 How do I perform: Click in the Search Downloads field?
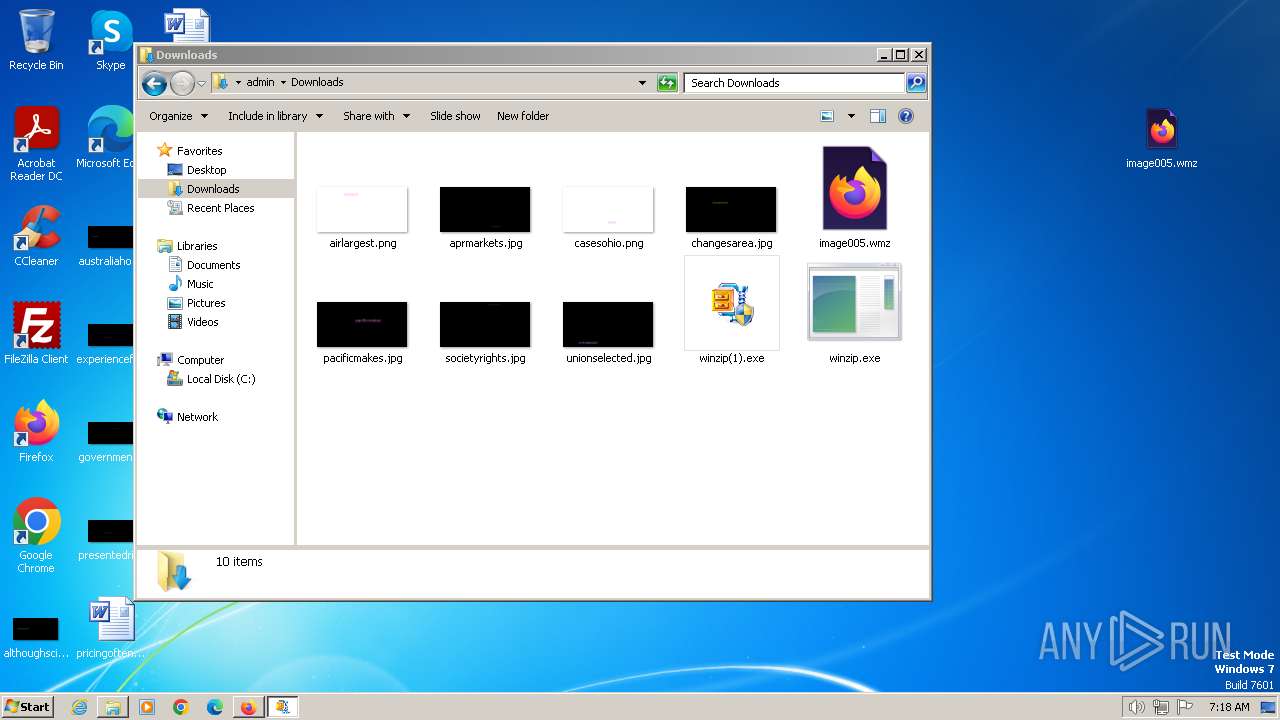coord(795,83)
